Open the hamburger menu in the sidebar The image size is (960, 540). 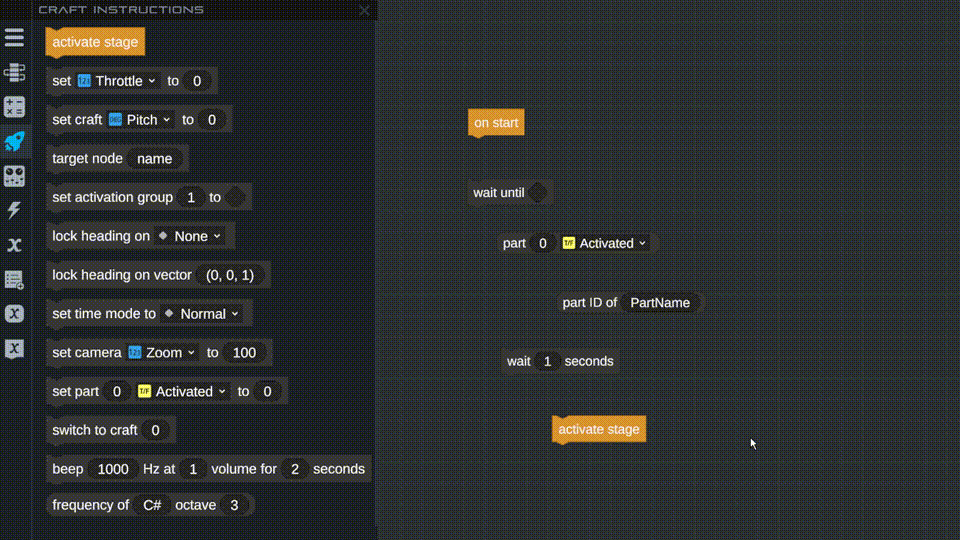tap(14, 38)
